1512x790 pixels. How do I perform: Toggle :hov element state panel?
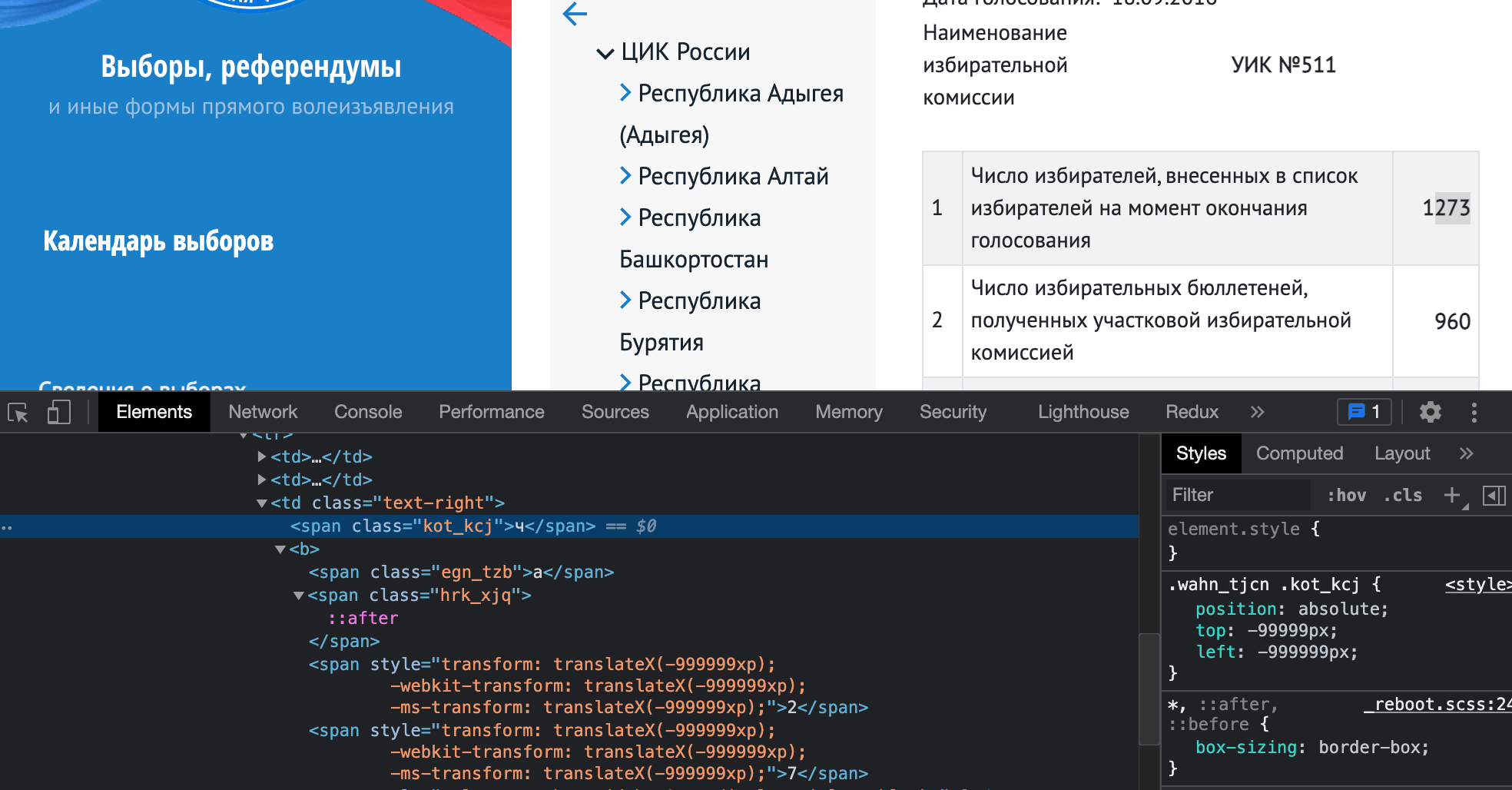coord(1346,496)
